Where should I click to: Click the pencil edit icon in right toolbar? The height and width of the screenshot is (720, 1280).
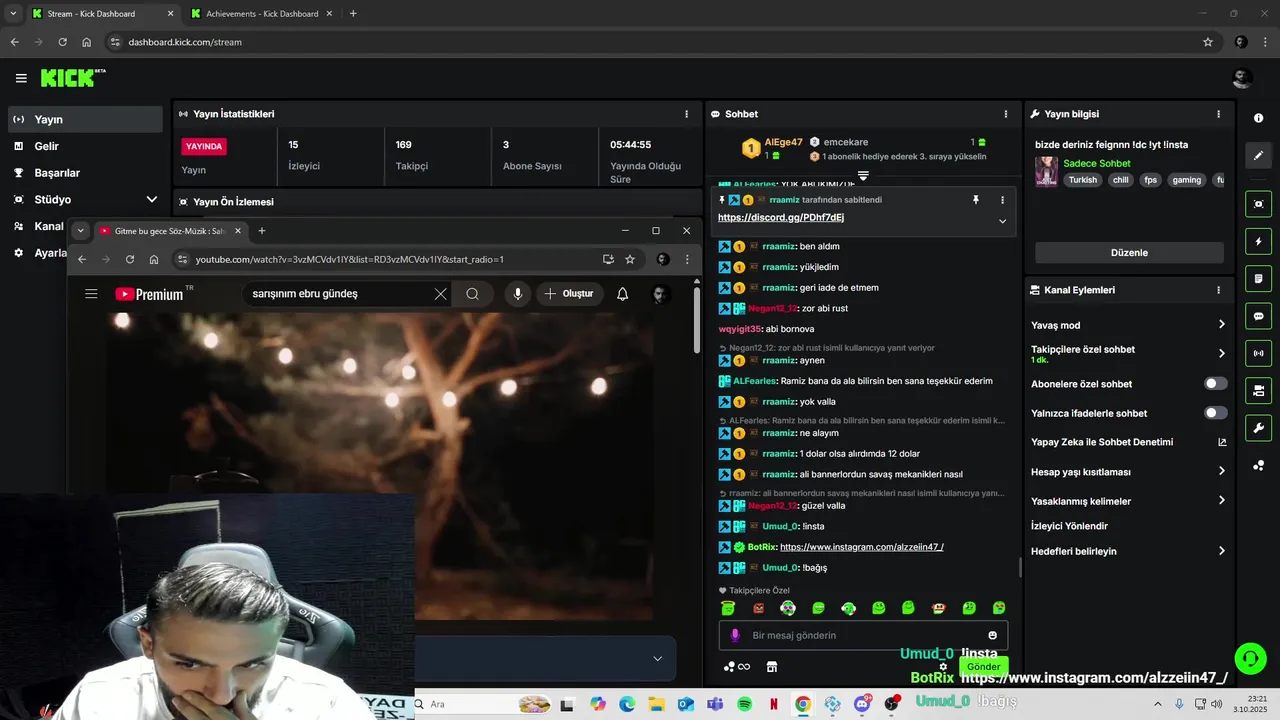pos(1258,155)
